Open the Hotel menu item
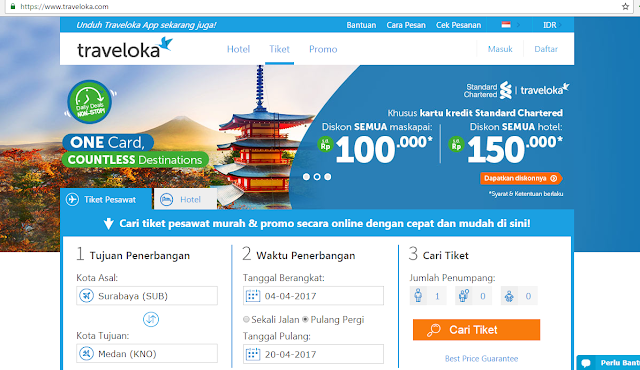This screenshot has height=370, width=640. tap(238, 49)
